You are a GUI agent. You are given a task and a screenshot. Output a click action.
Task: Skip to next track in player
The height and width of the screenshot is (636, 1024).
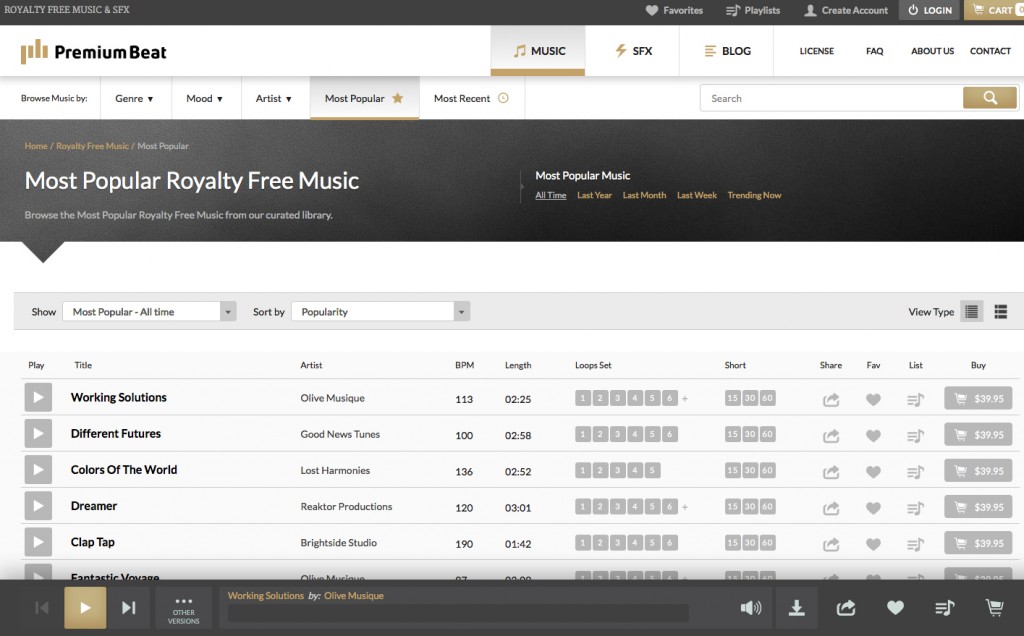(x=129, y=608)
